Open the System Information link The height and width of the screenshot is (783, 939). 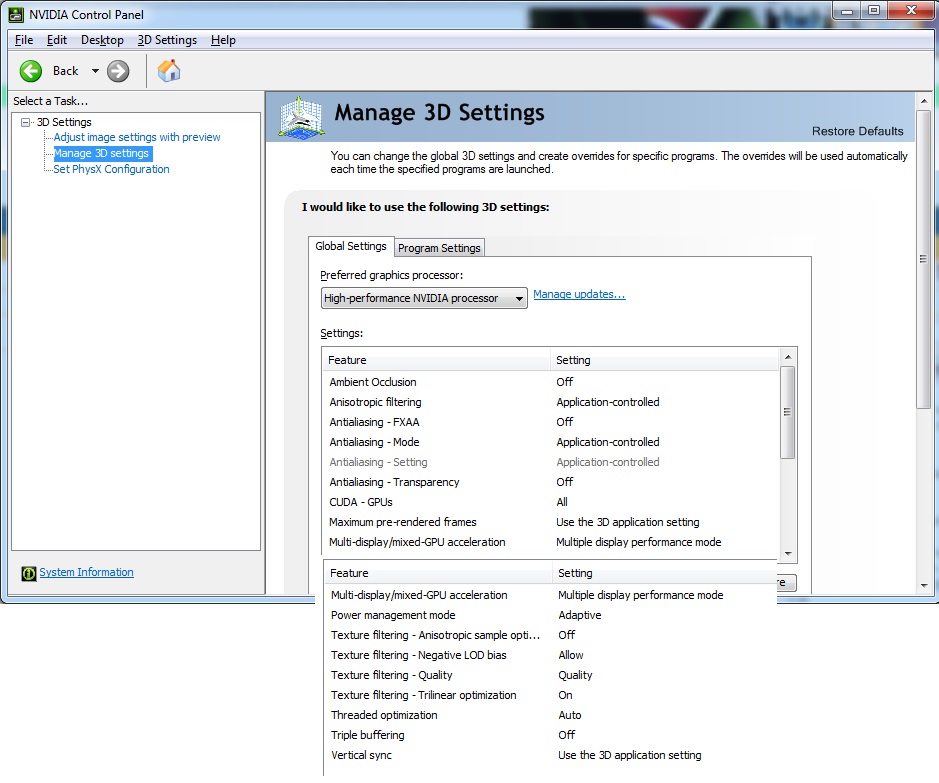(86, 573)
